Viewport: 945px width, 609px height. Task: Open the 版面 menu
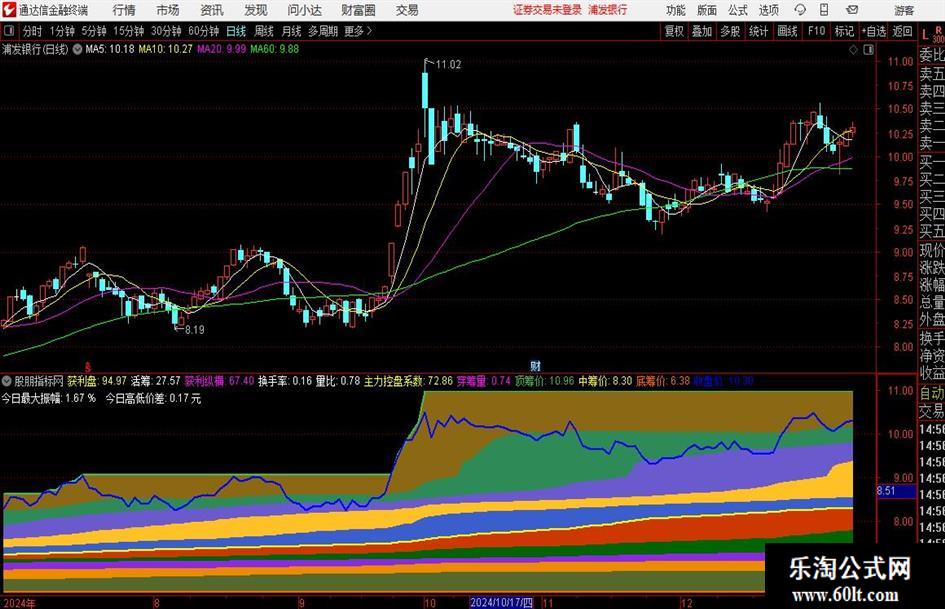tap(706, 10)
